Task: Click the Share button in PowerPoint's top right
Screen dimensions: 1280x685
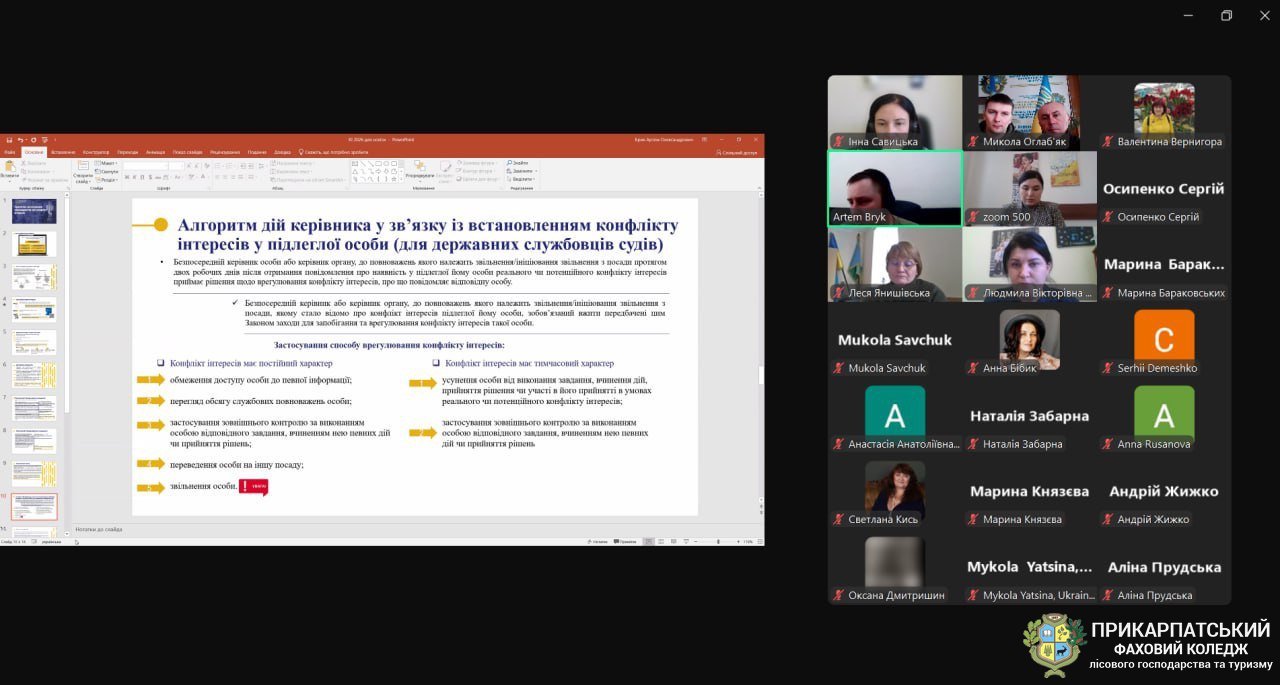Action: coord(737,152)
